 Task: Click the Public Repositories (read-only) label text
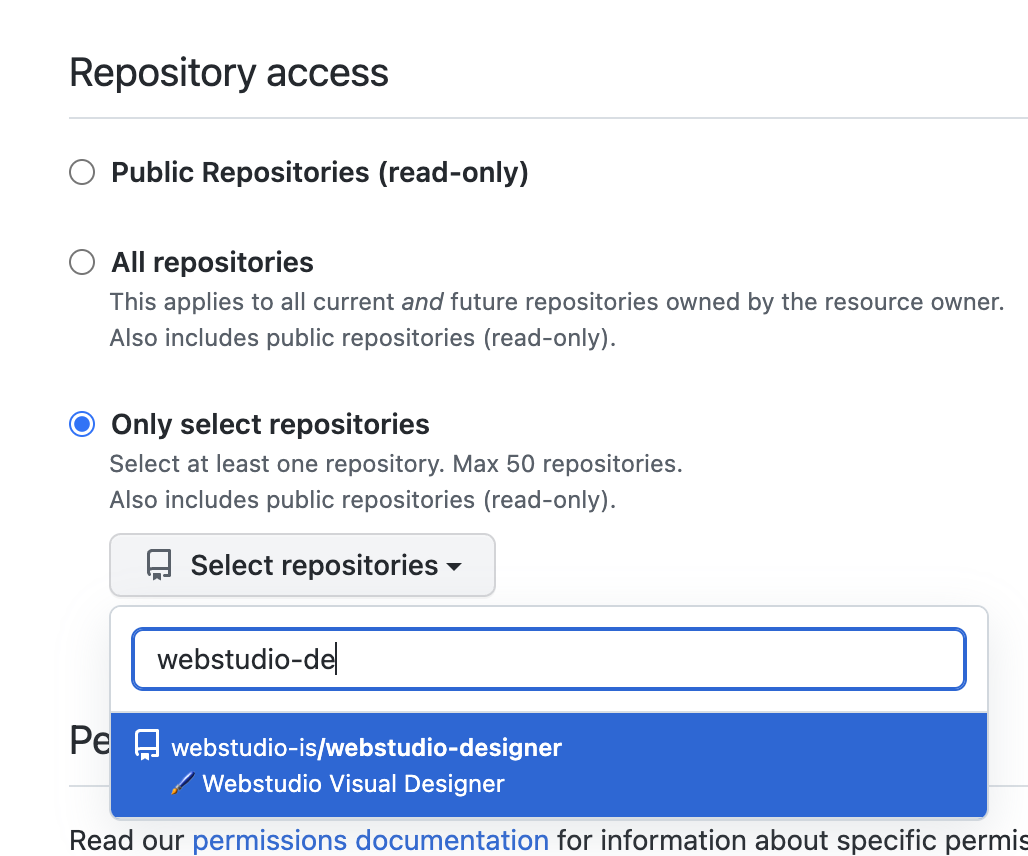(x=320, y=173)
